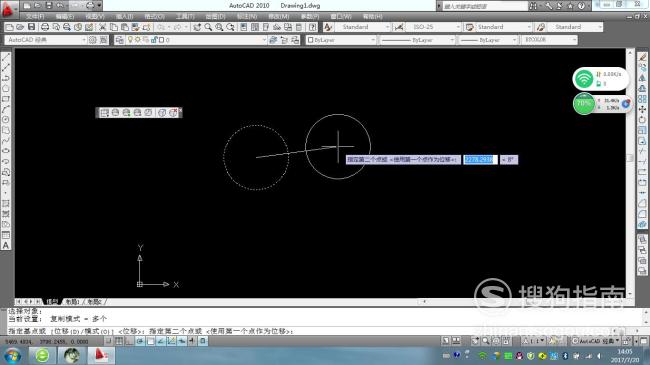The height and width of the screenshot is (365, 650).
Task: Select the Text tool at toolbar bottom
Action: [6, 246]
